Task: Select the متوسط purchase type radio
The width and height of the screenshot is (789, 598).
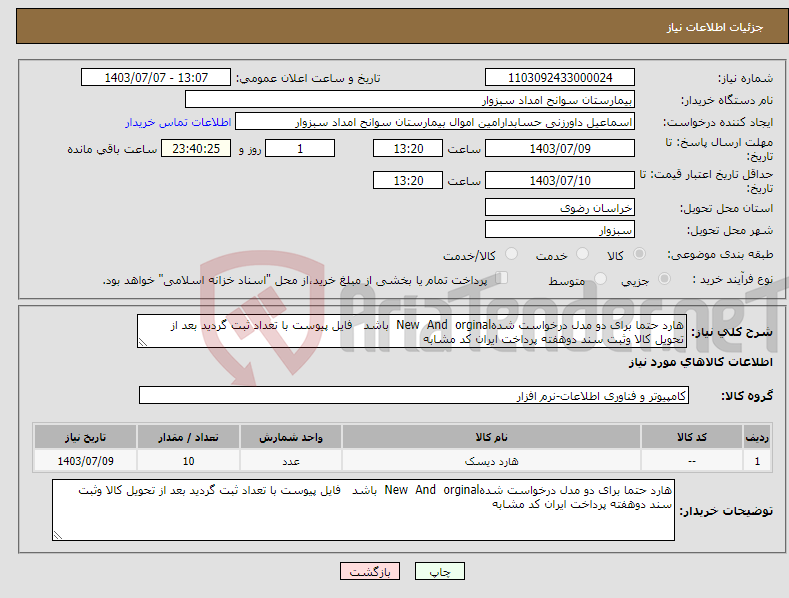Action: point(600,279)
